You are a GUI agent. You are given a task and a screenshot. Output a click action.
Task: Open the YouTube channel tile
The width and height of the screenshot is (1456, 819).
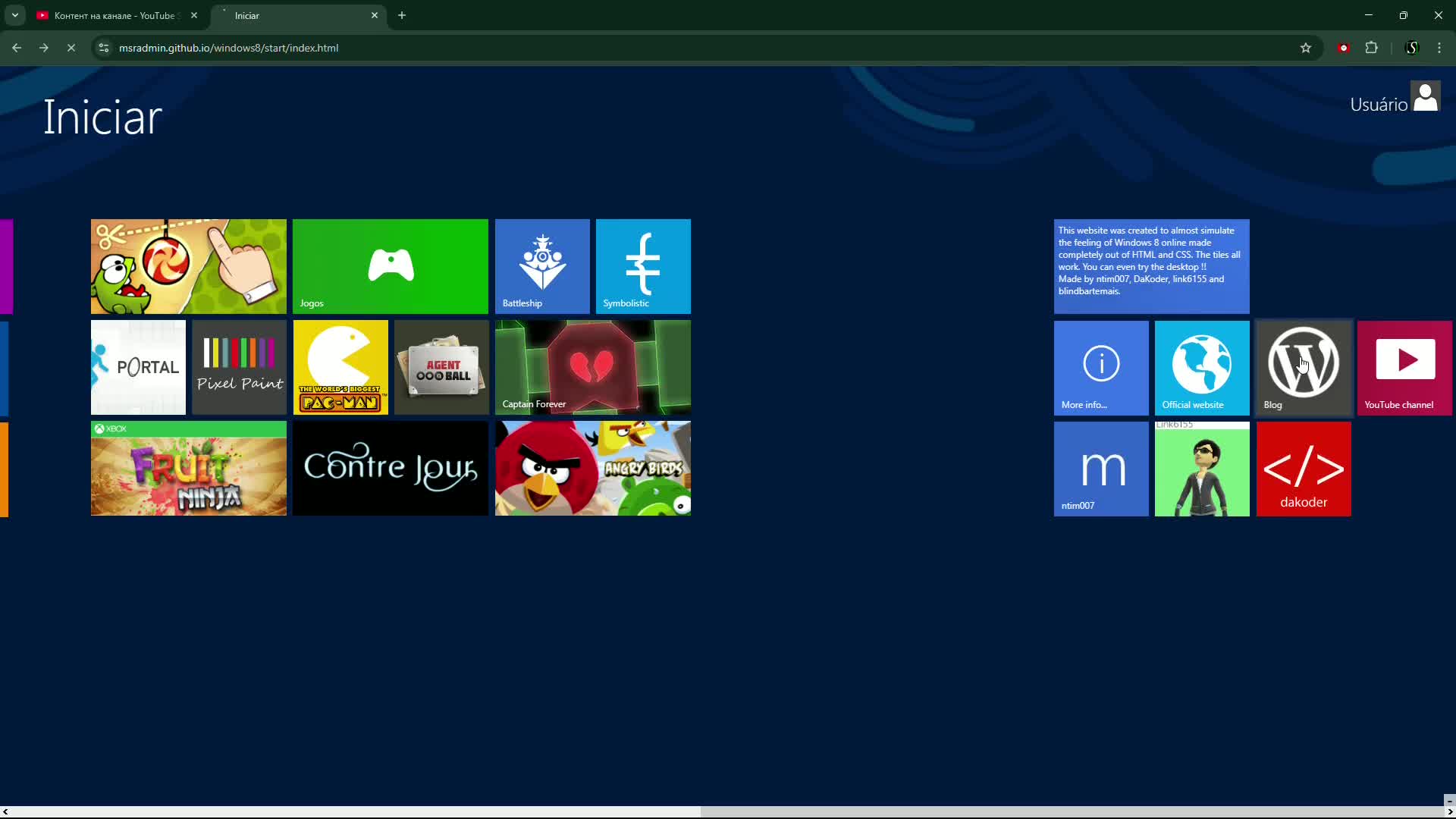pos(1404,368)
